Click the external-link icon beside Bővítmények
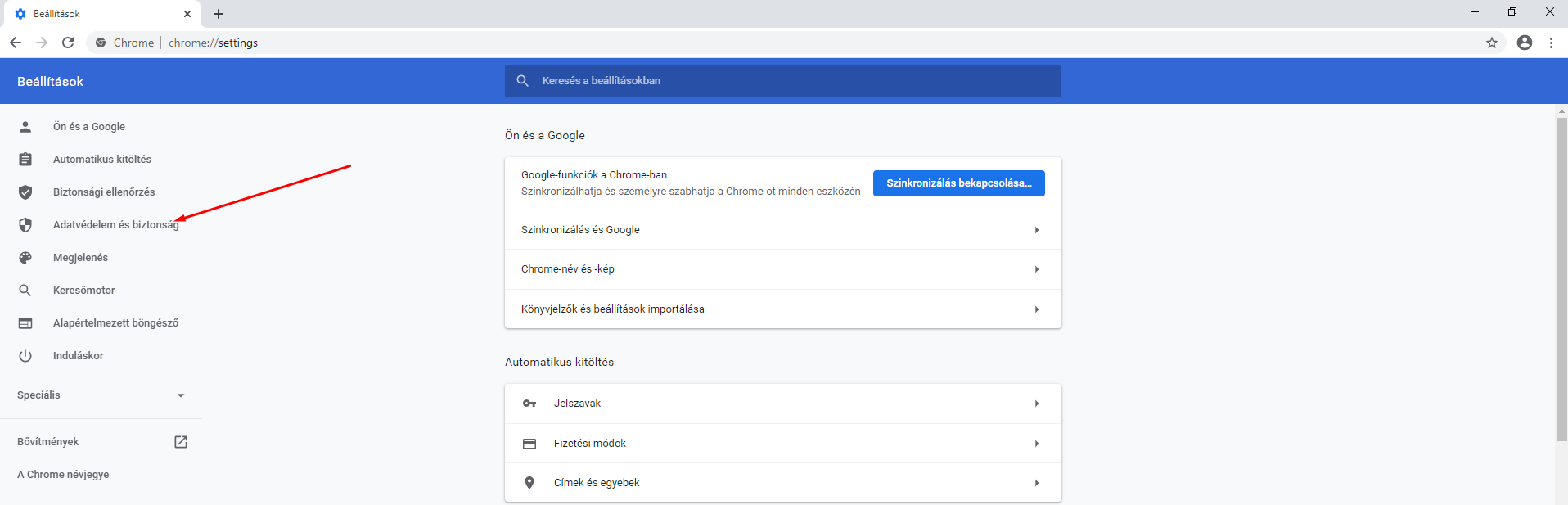 [x=181, y=442]
